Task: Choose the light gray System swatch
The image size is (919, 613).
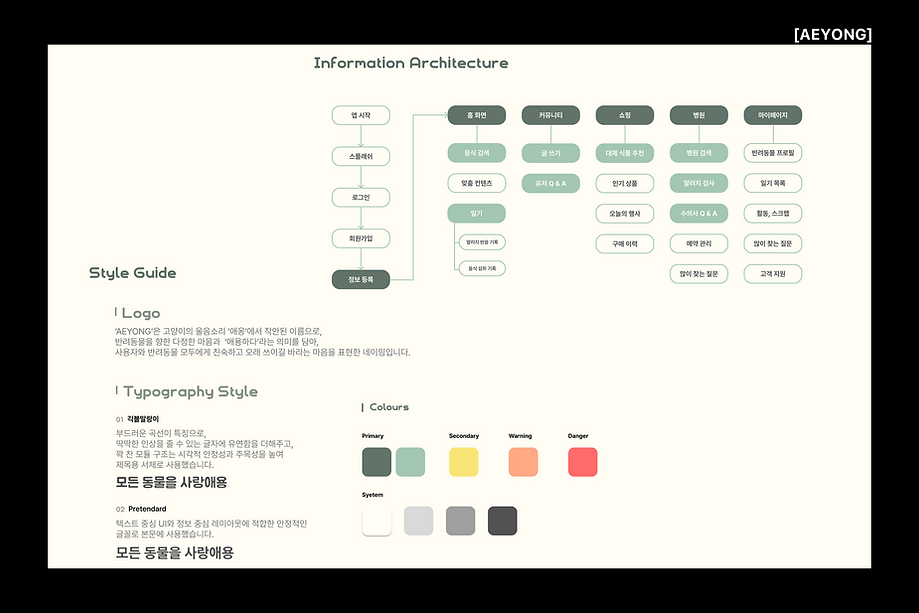Action: click(418, 521)
